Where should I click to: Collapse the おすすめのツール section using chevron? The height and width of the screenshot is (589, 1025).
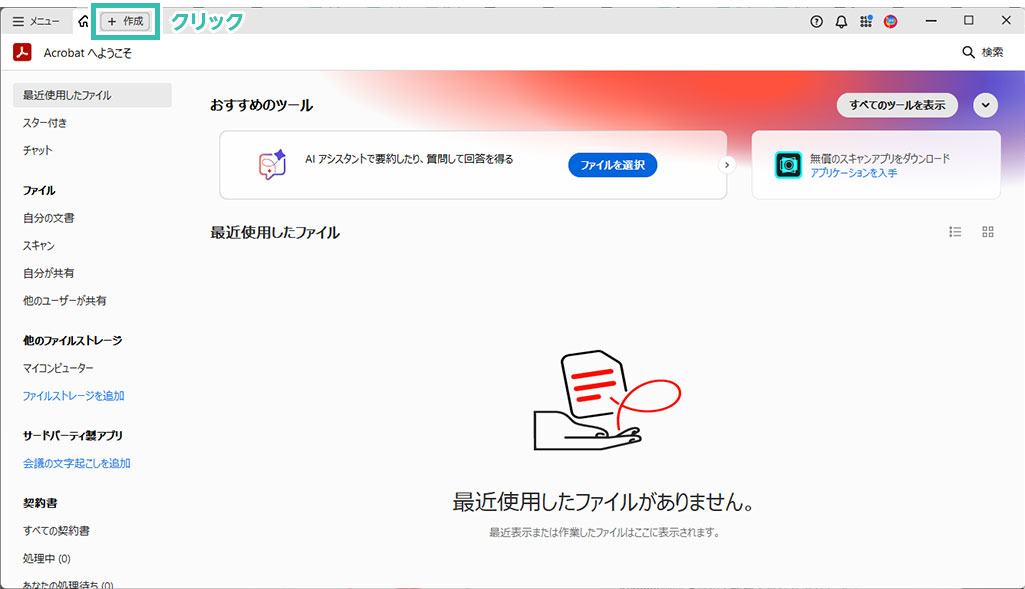[x=985, y=105]
